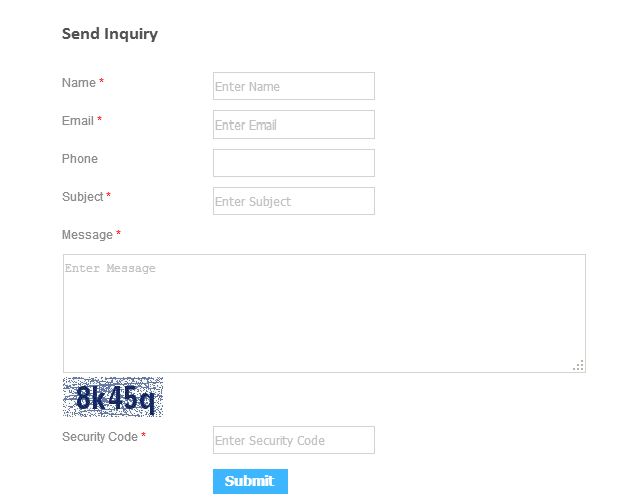Click the red asterisk beside Name
Image resolution: width=633 pixels, height=500 pixels.
[x=102, y=83]
